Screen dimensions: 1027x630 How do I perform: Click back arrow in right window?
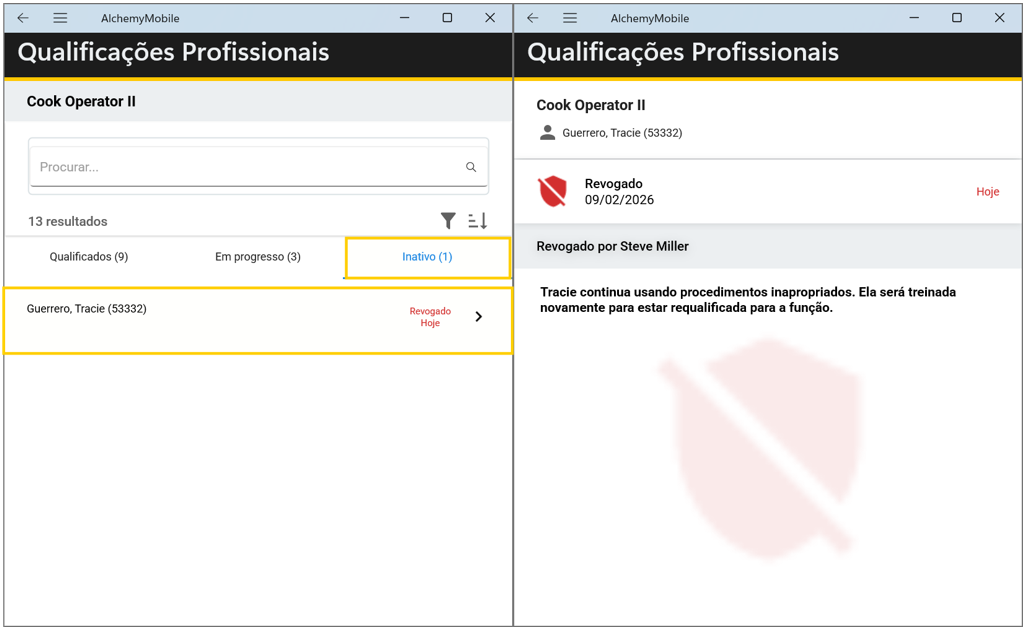[x=533, y=18]
